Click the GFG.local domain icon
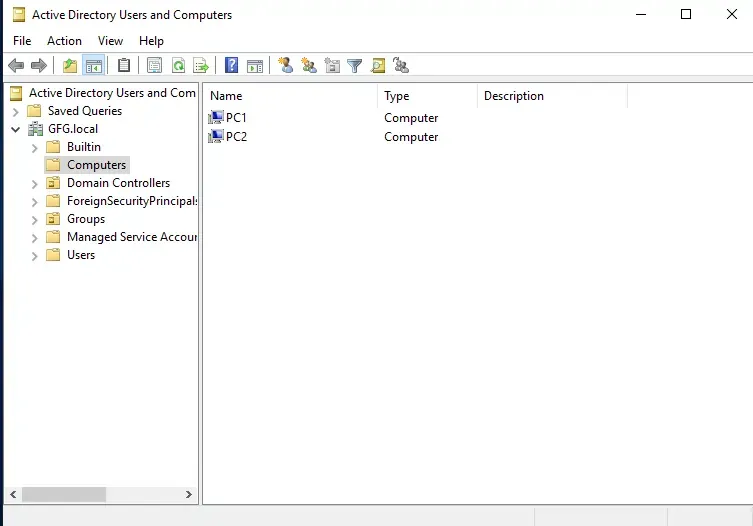The height and width of the screenshot is (526, 753). tap(35, 129)
